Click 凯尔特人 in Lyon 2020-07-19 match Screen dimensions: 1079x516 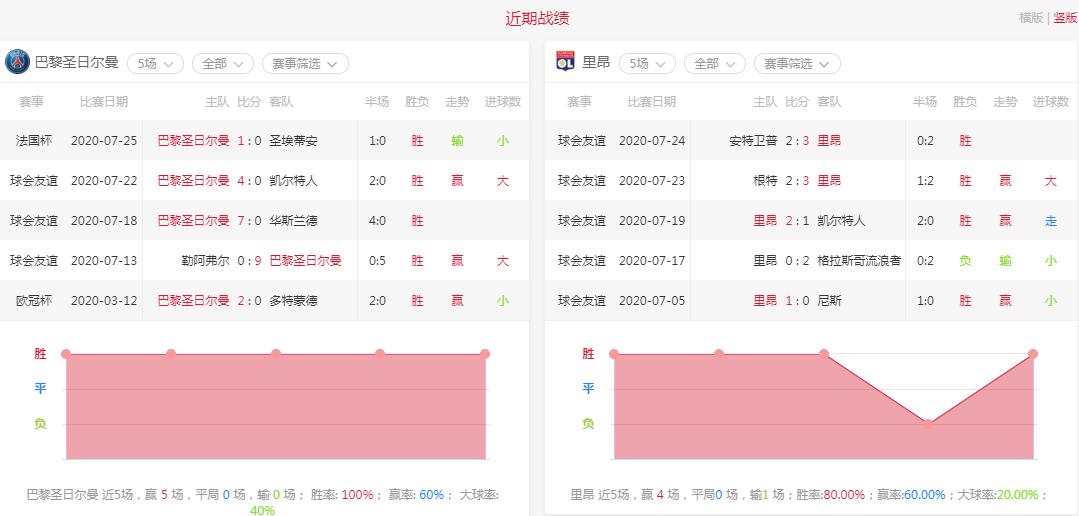click(x=841, y=221)
